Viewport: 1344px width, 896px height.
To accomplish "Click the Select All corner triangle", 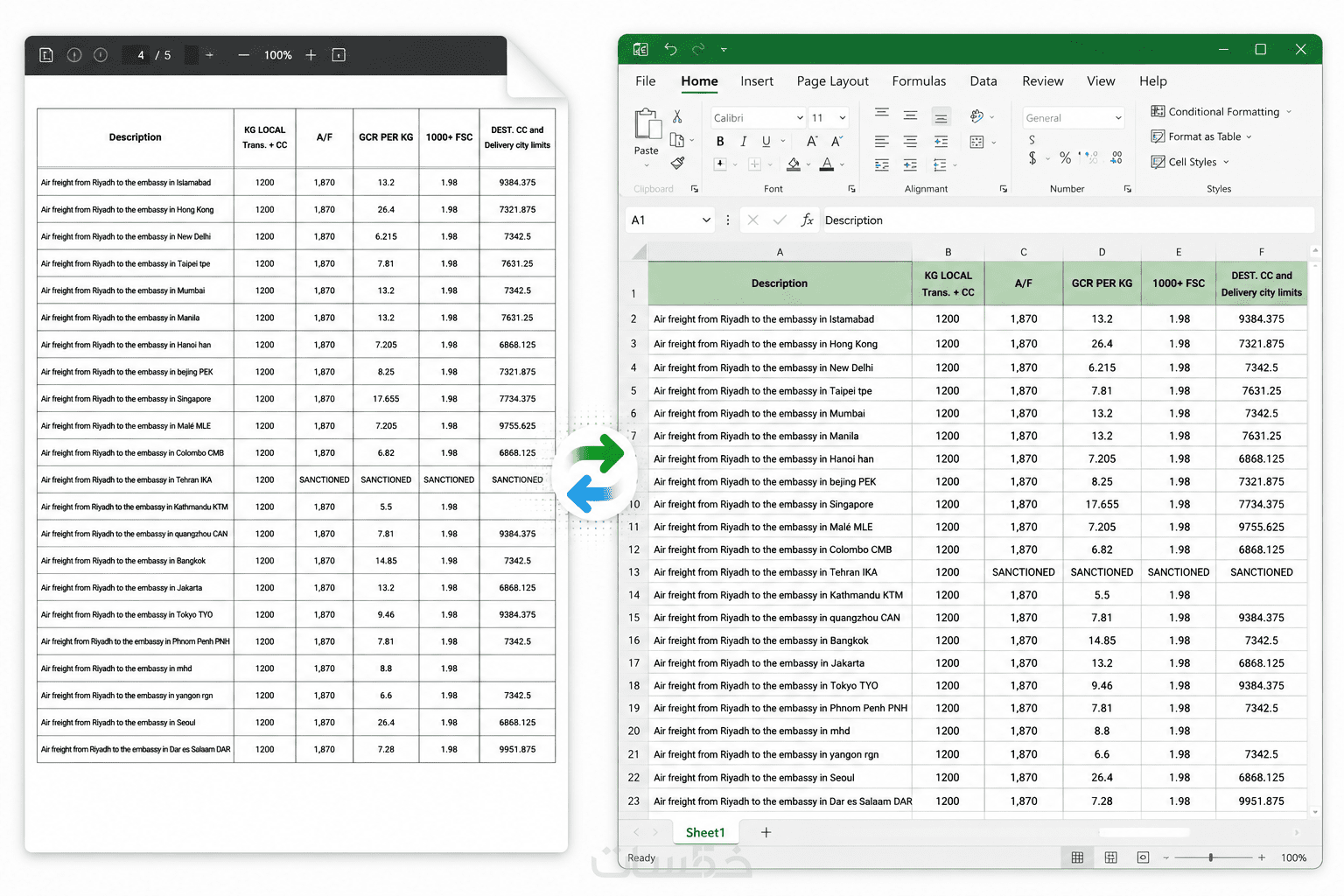I will click(639, 252).
